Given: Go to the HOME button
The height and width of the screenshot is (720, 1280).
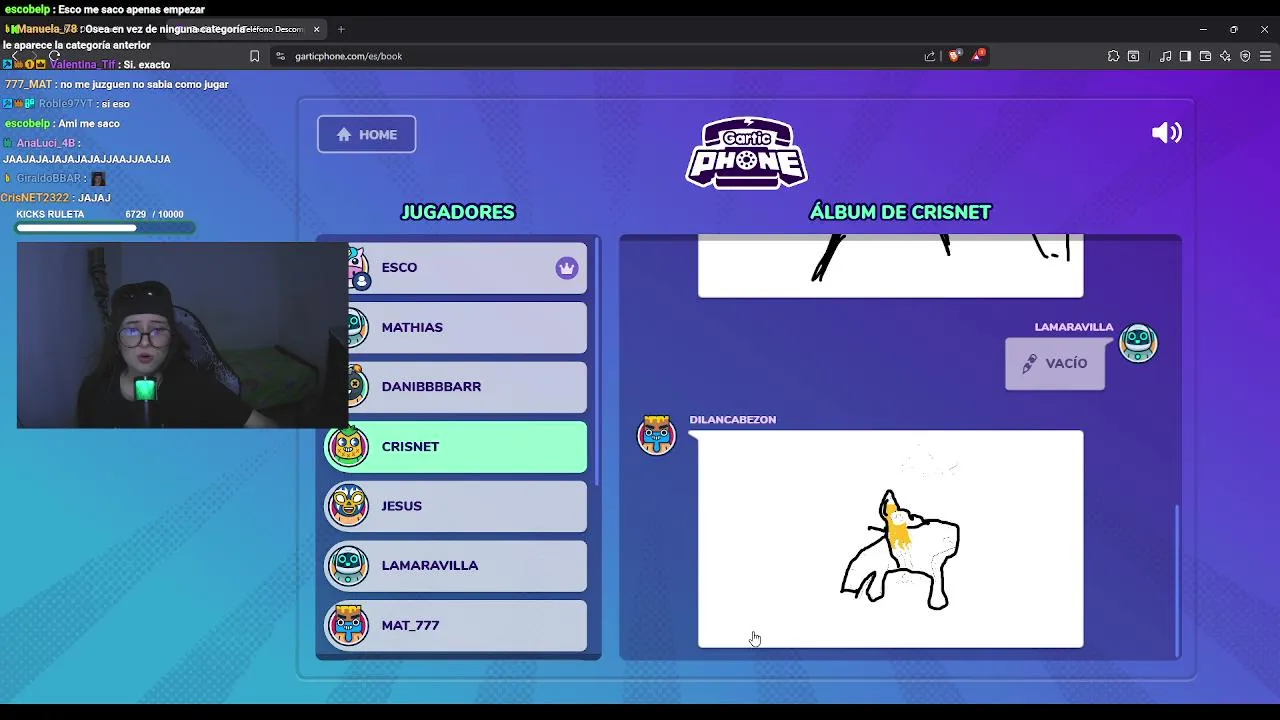Looking at the screenshot, I should tap(366, 135).
